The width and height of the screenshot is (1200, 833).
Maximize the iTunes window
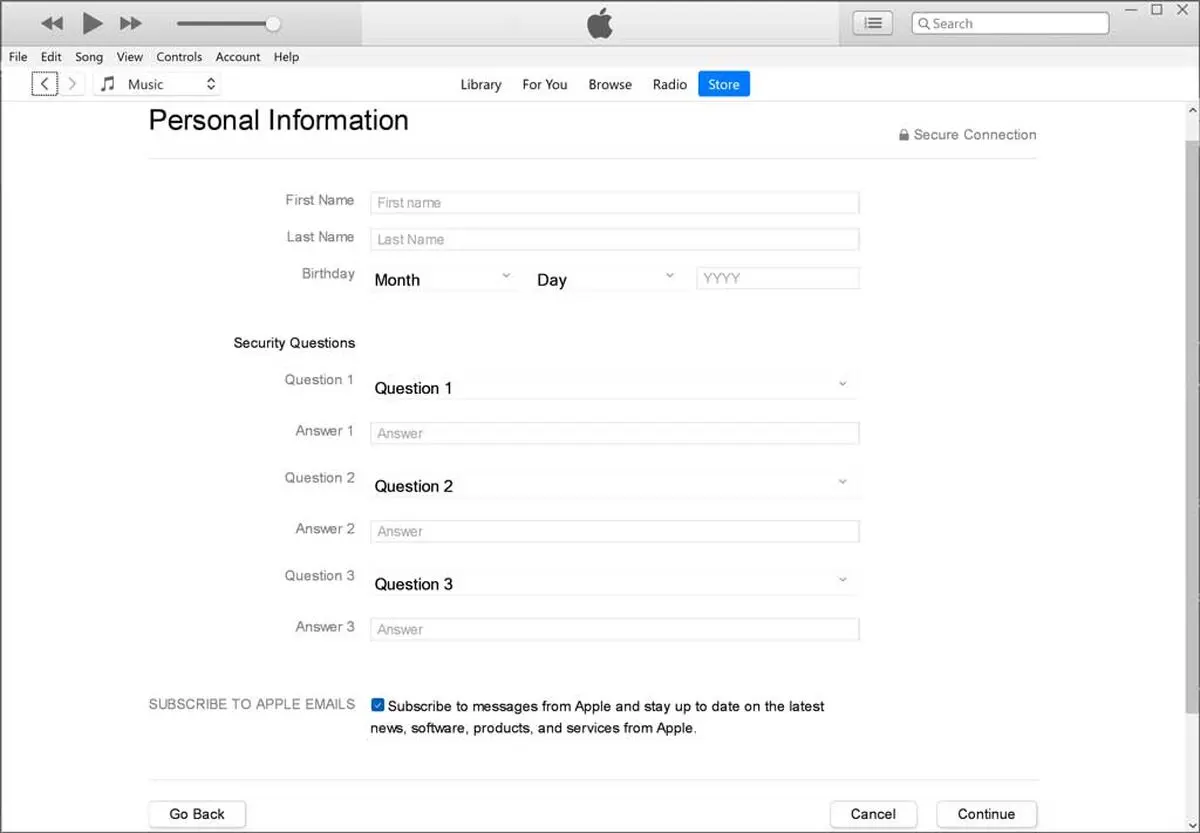(x=1157, y=10)
